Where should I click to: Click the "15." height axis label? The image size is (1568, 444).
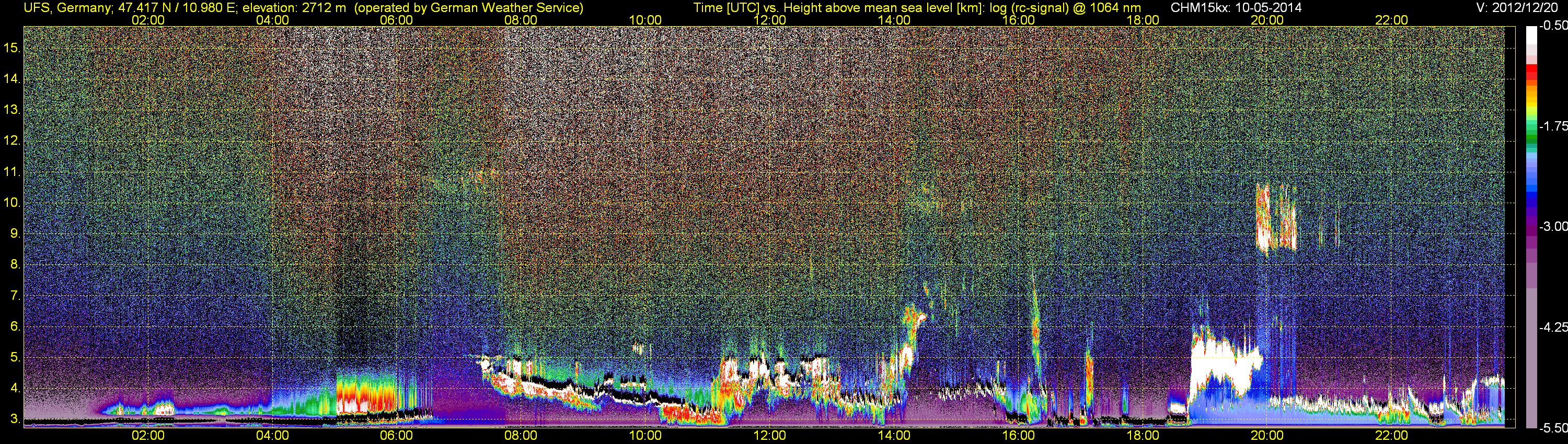tap(11, 48)
